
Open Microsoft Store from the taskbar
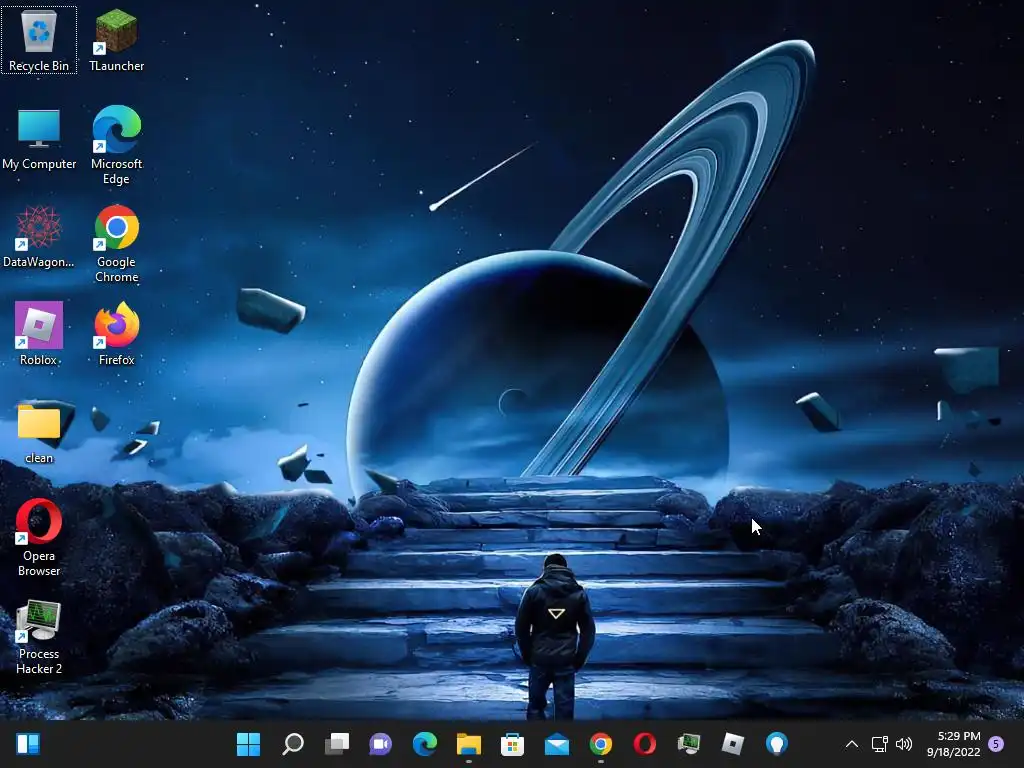pos(513,743)
